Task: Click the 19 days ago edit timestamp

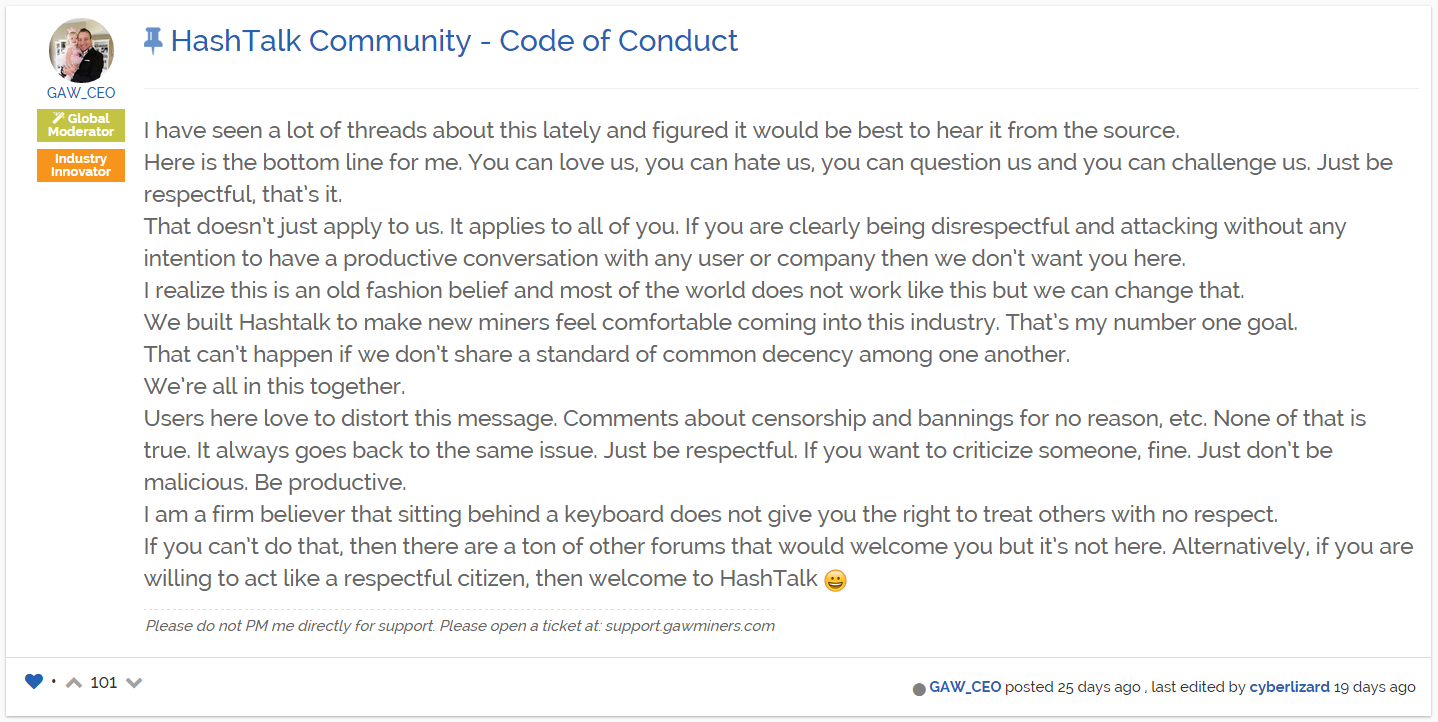Action: tap(1375, 687)
